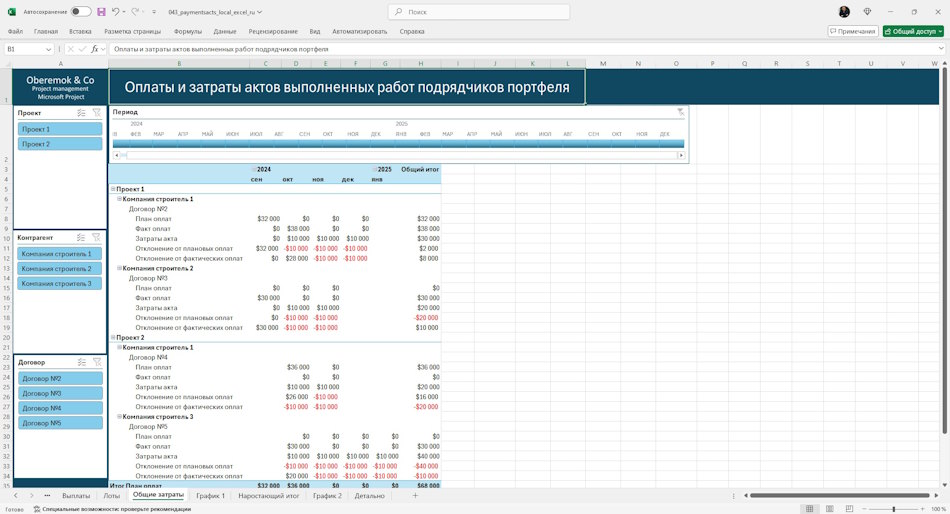The height and width of the screenshot is (514, 950).
Task: Collapse the 2024 column group in the pivot
Action: pyautogui.click(x=254, y=170)
